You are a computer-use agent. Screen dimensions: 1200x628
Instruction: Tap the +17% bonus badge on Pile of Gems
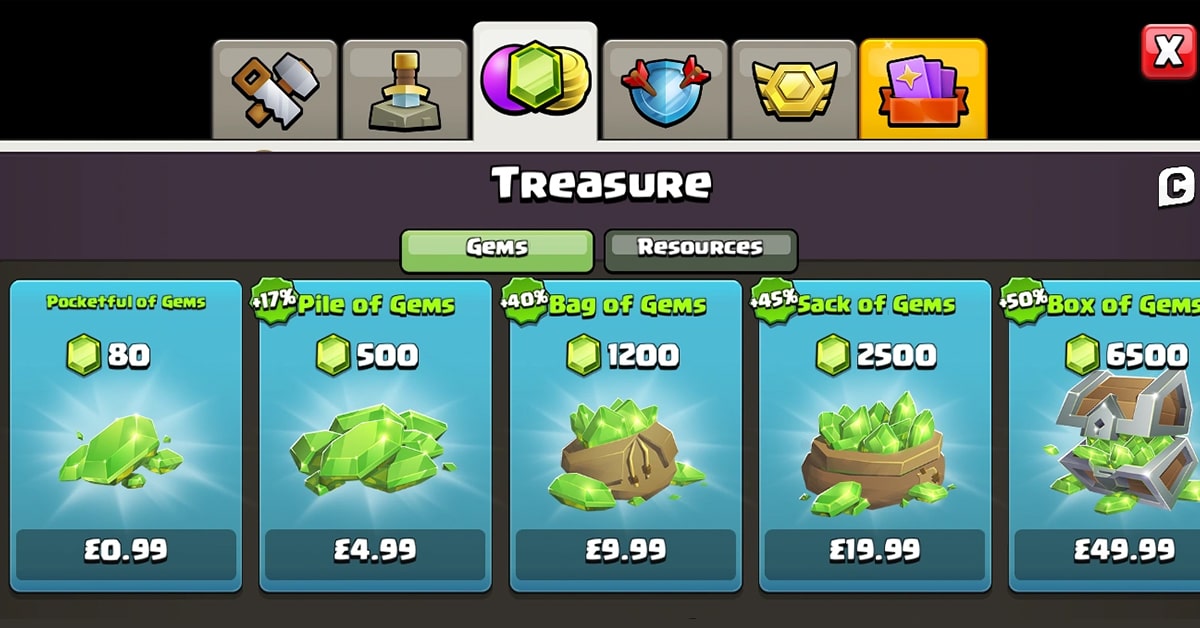coord(274,301)
